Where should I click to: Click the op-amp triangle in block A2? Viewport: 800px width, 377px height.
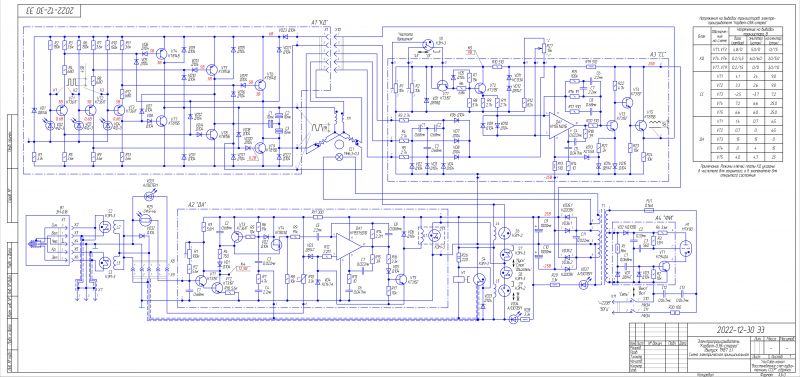click(x=349, y=246)
